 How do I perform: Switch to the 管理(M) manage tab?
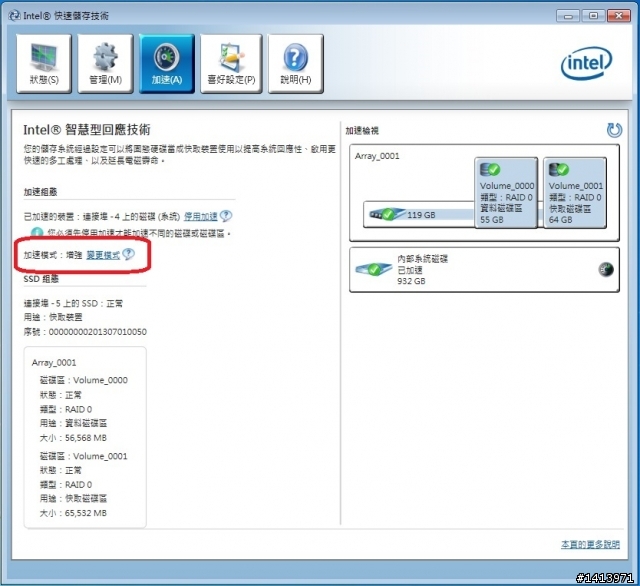[105, 64]
